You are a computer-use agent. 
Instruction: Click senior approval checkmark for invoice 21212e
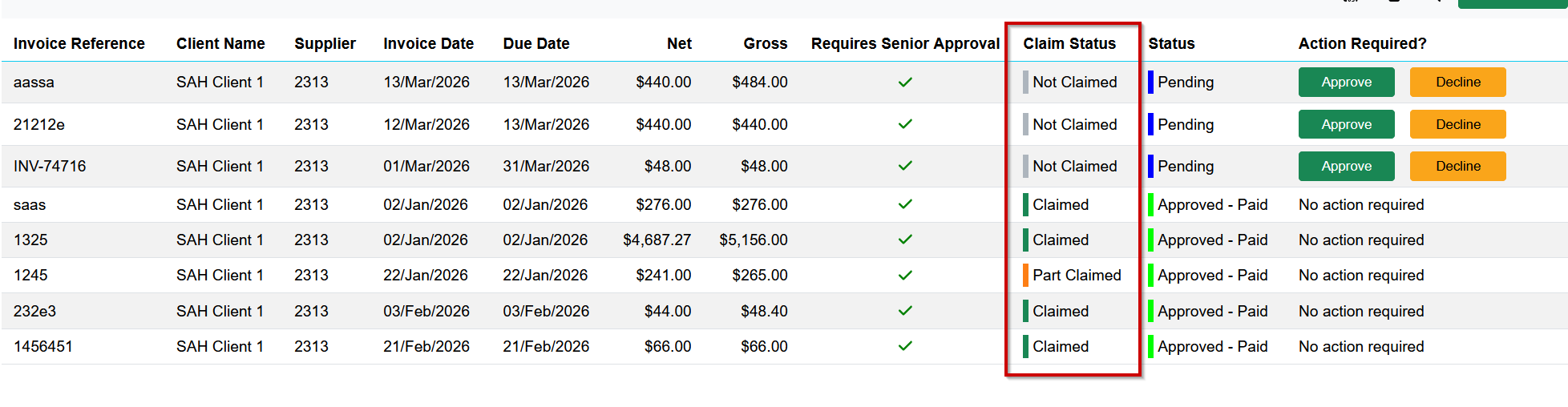pos(905,124)
